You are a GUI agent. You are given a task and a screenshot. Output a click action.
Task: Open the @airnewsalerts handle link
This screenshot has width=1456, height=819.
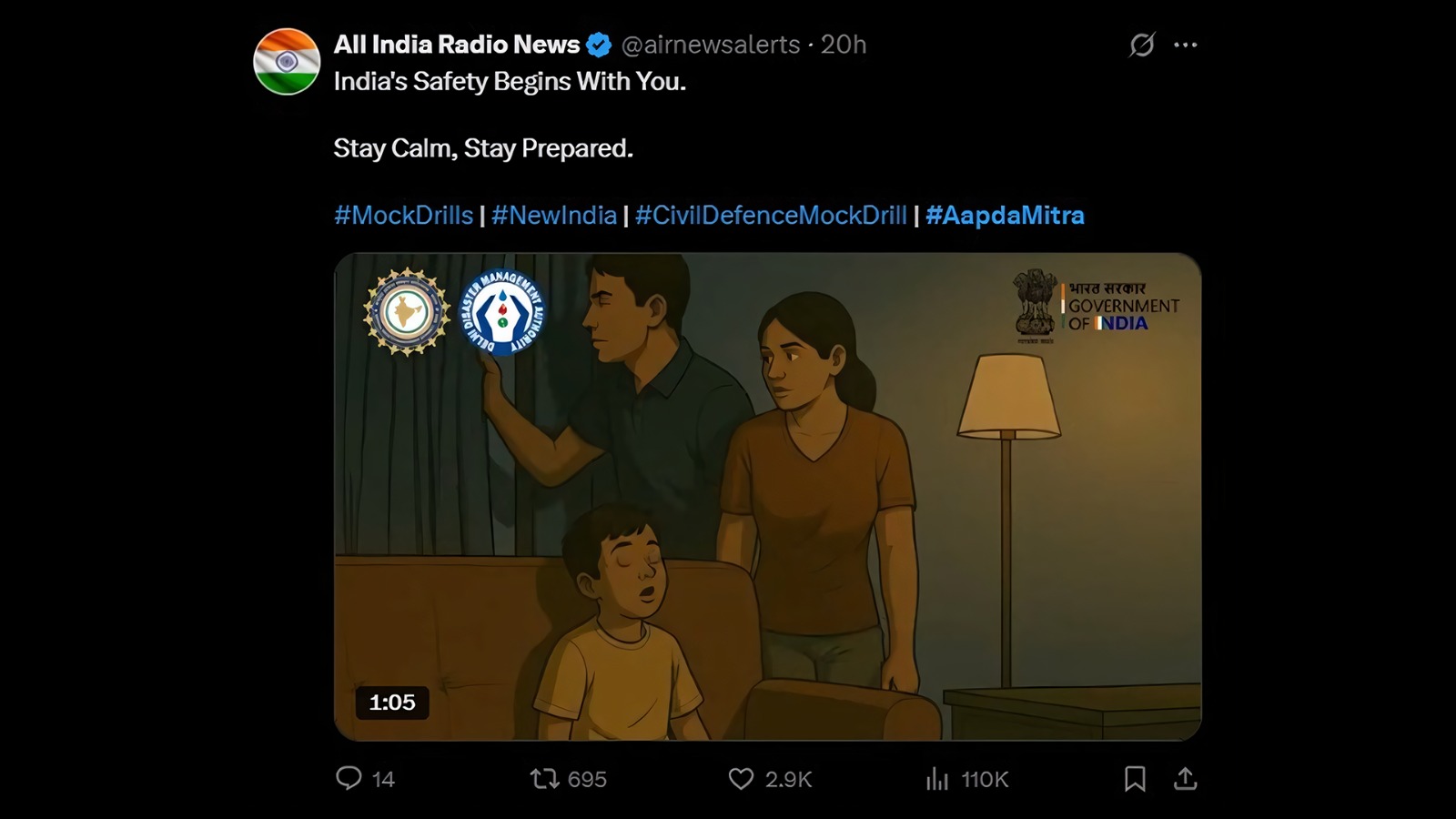pyautogui.click(x=710, y=45)
